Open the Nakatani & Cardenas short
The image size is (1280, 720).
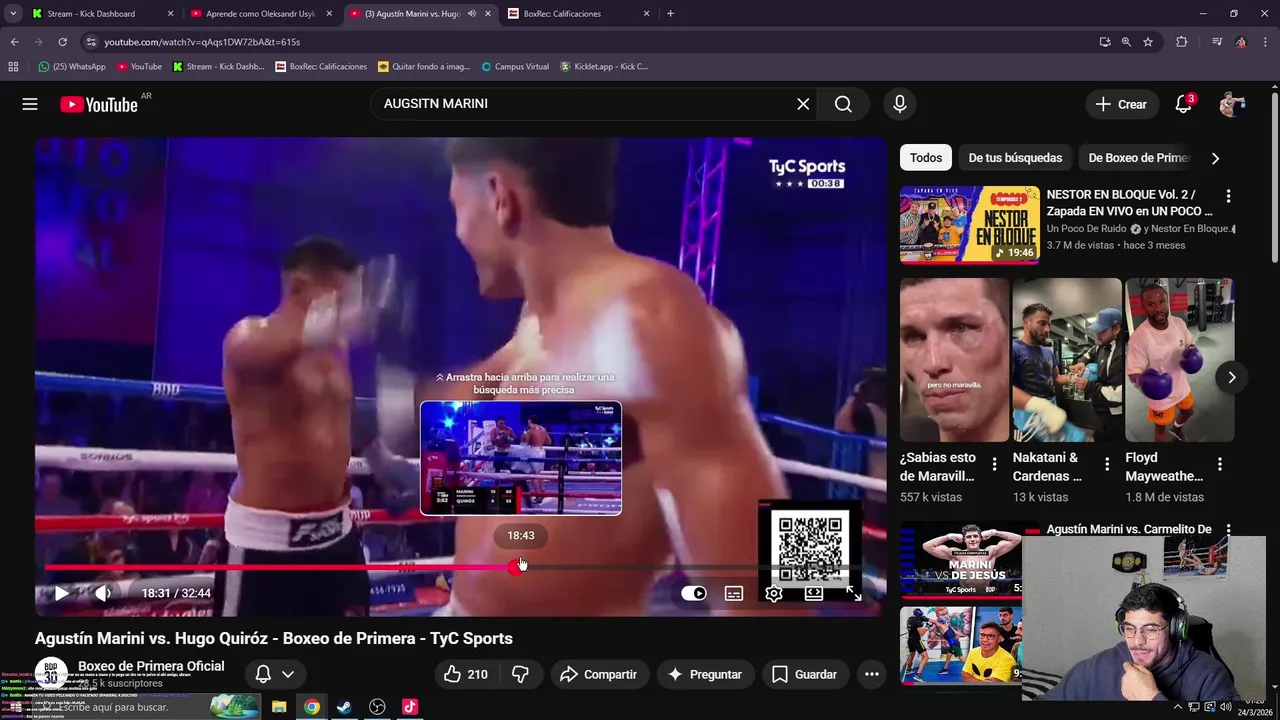[1067, 360]
